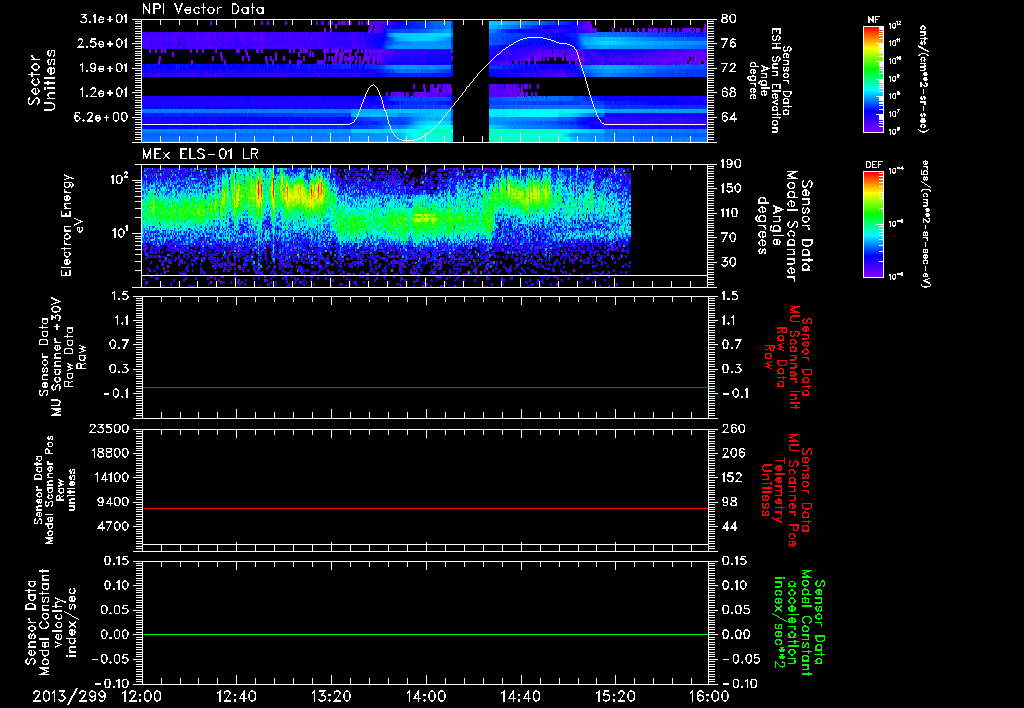Click the 110 scanner angle tick value
Viewport: 1024px width, 708px height.
coord(732,213)
